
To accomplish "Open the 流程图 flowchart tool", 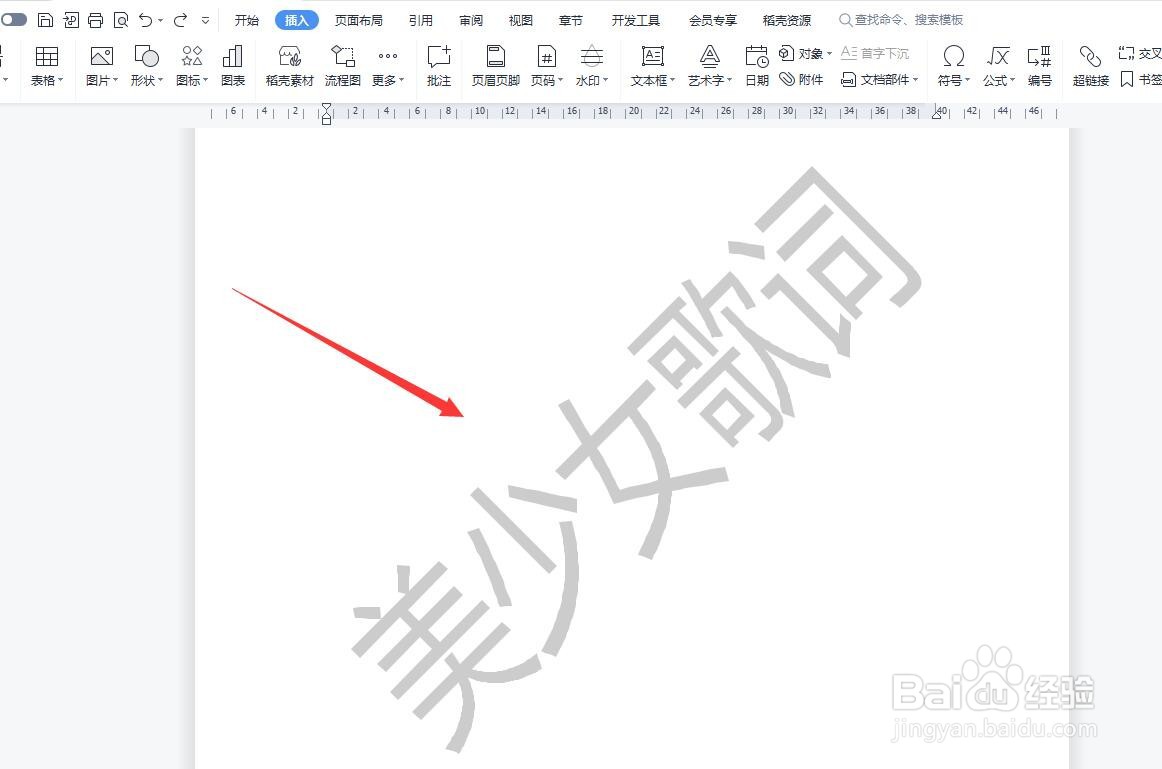I will click(342, 65).
